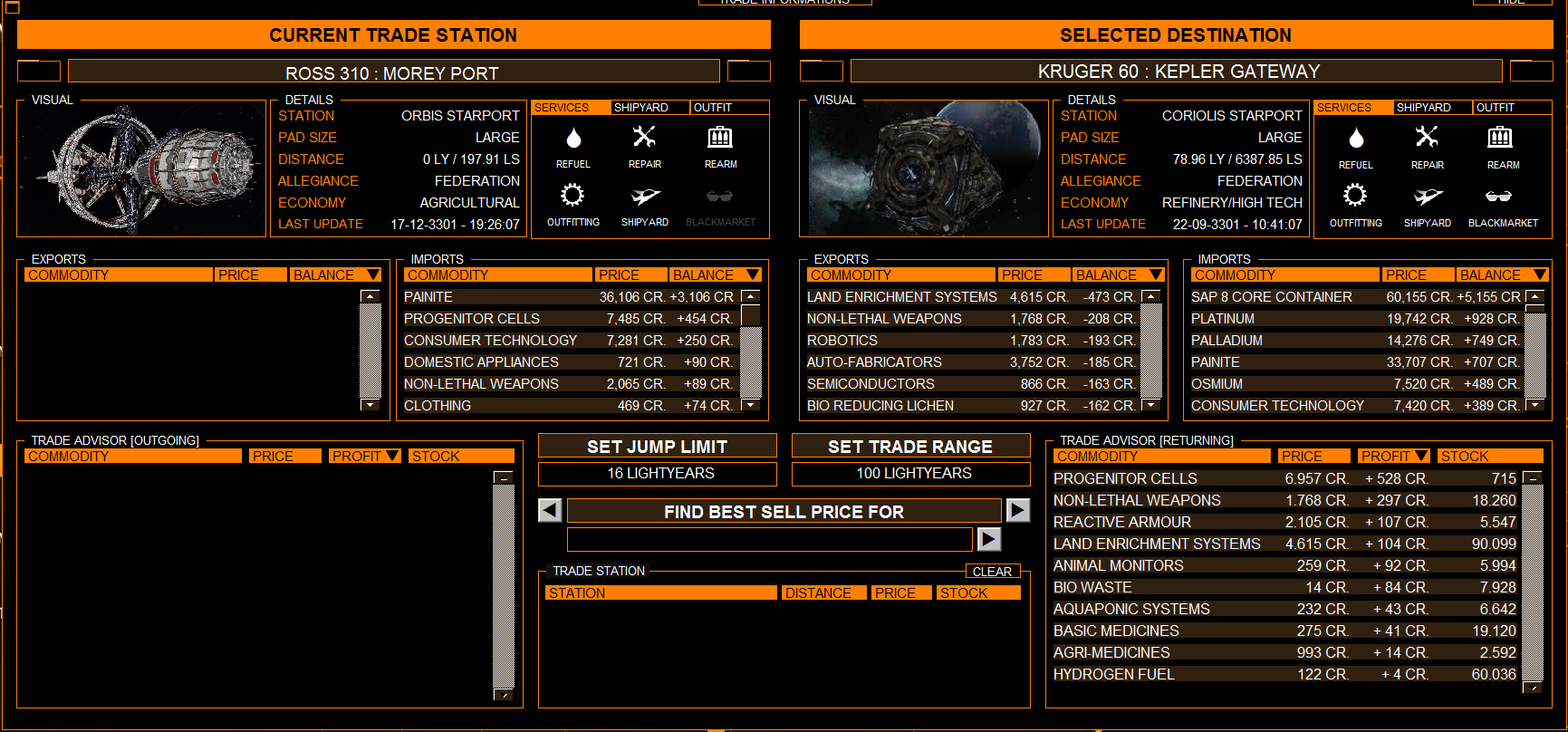Click Repair icon for Kepler Gateway

click(1427, 137)
